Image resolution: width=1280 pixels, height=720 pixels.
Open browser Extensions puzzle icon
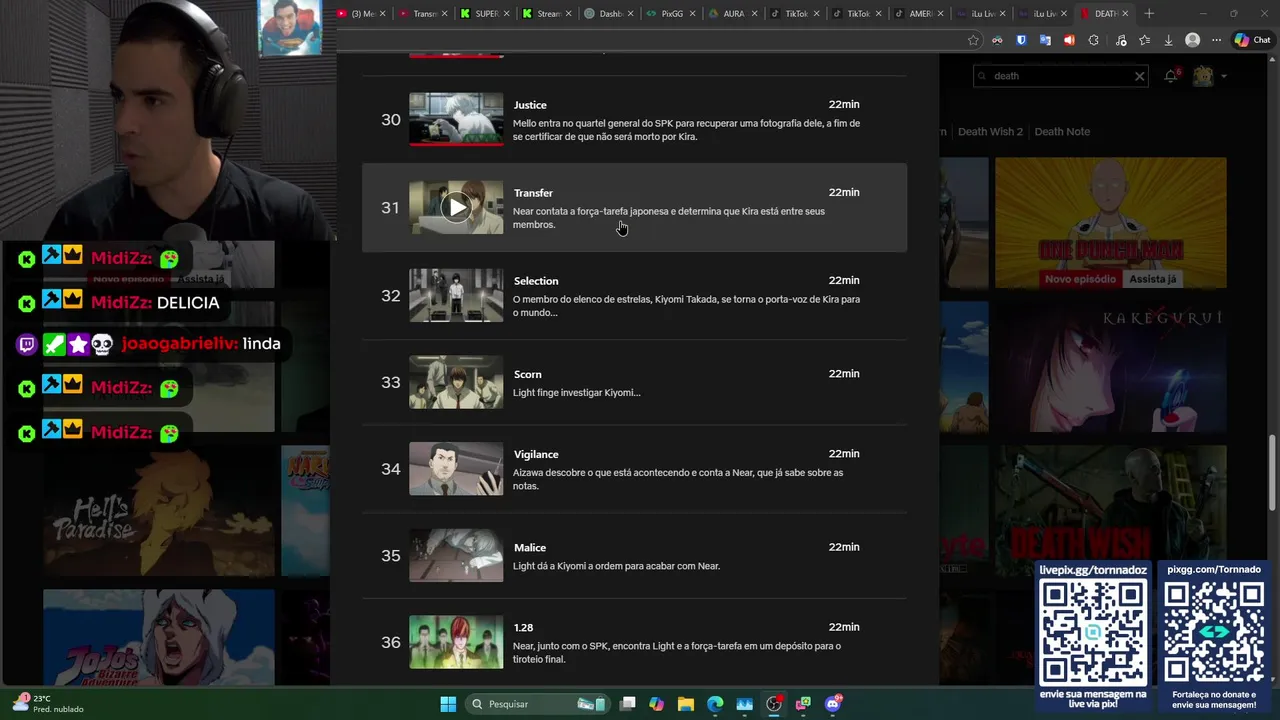point(1093,40)
